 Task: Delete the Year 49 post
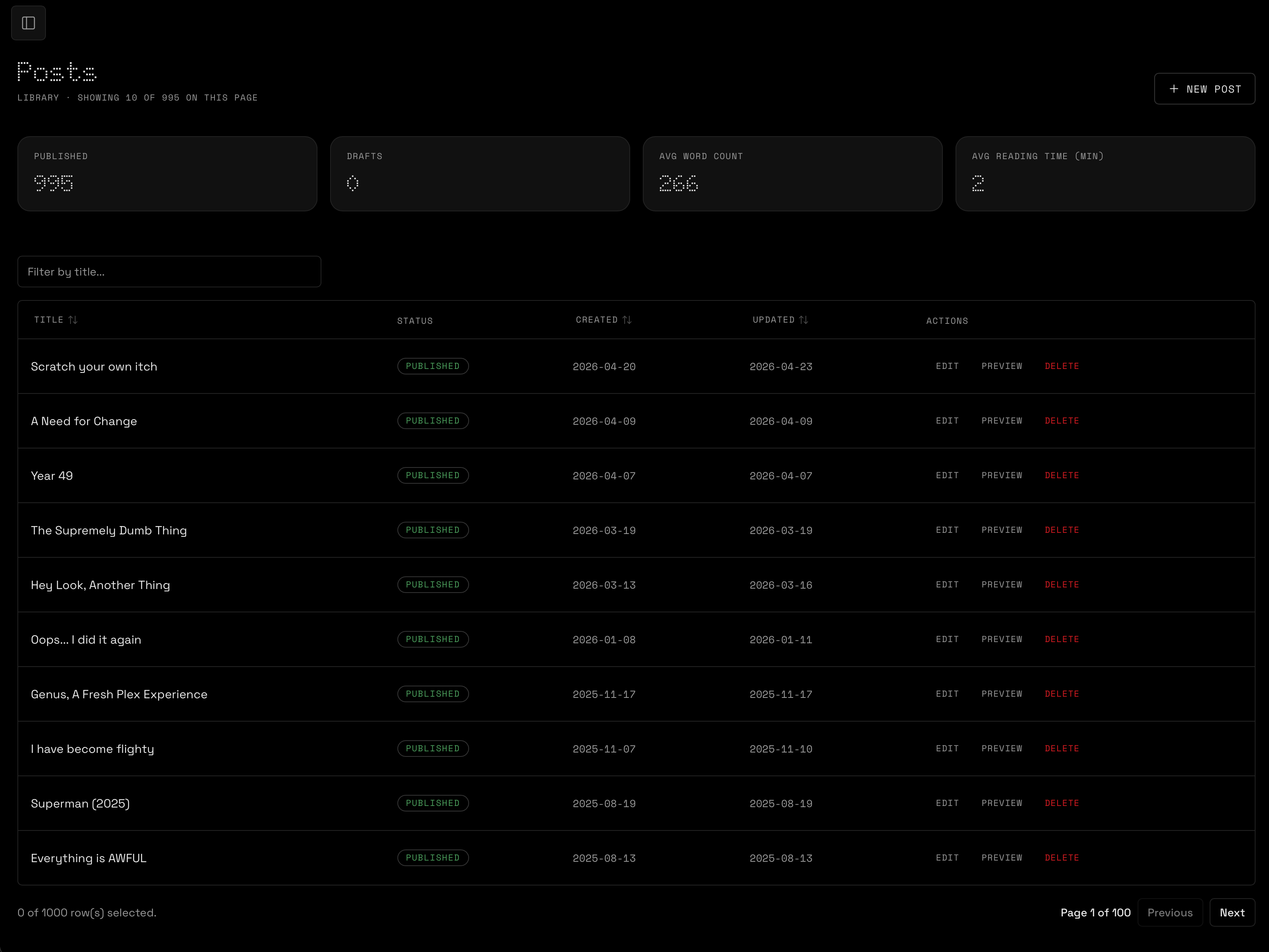click(1062, 475)
